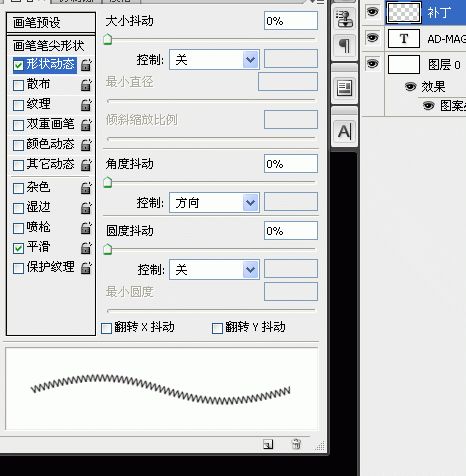Toggle lock icon beside 纹理
The image size is (466, 476).
pos(86,105)
